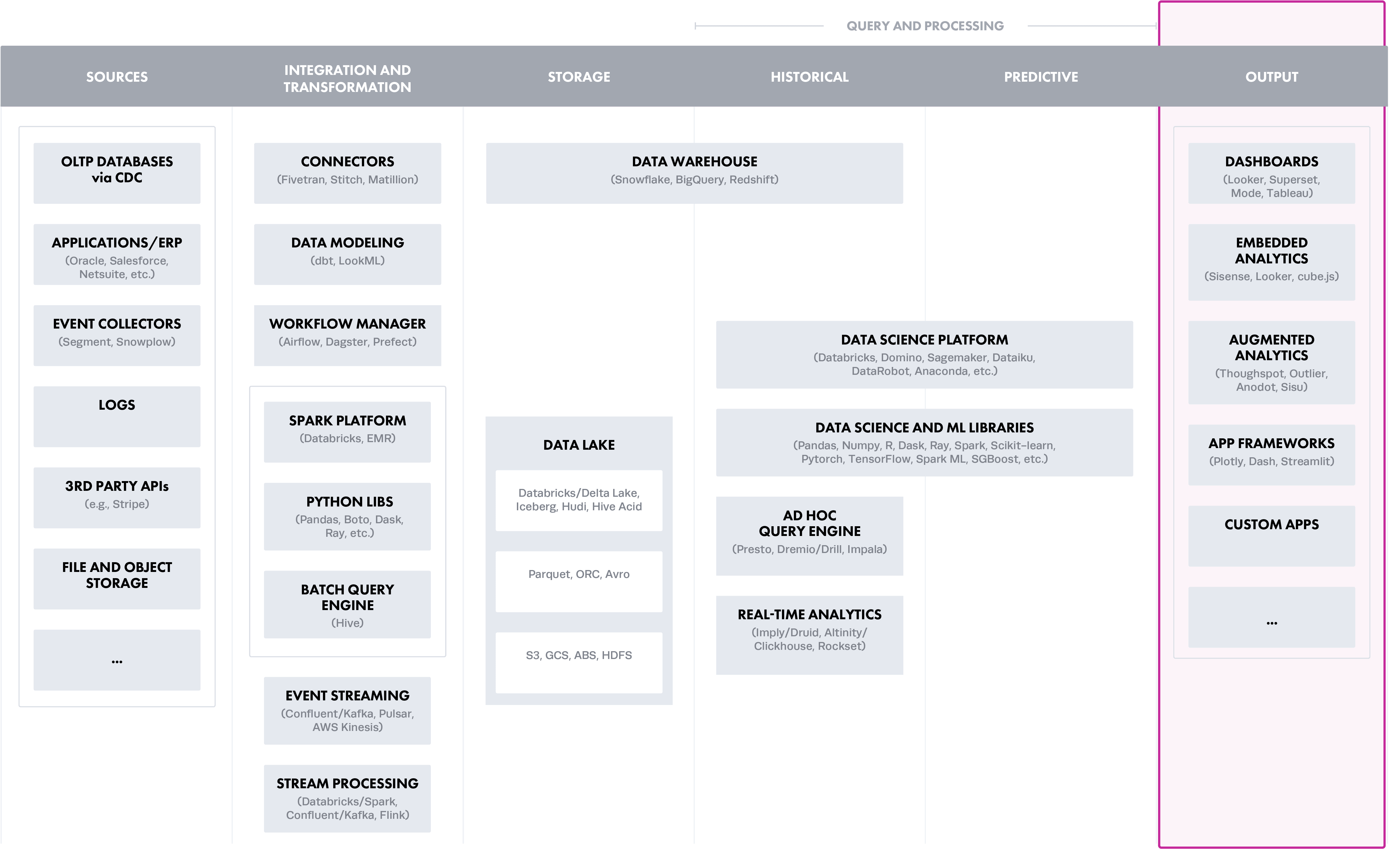The width and height of the screenshot is (1400, 851).
Task: Click the DATA WAREHOUSE box
Action: 695,174
